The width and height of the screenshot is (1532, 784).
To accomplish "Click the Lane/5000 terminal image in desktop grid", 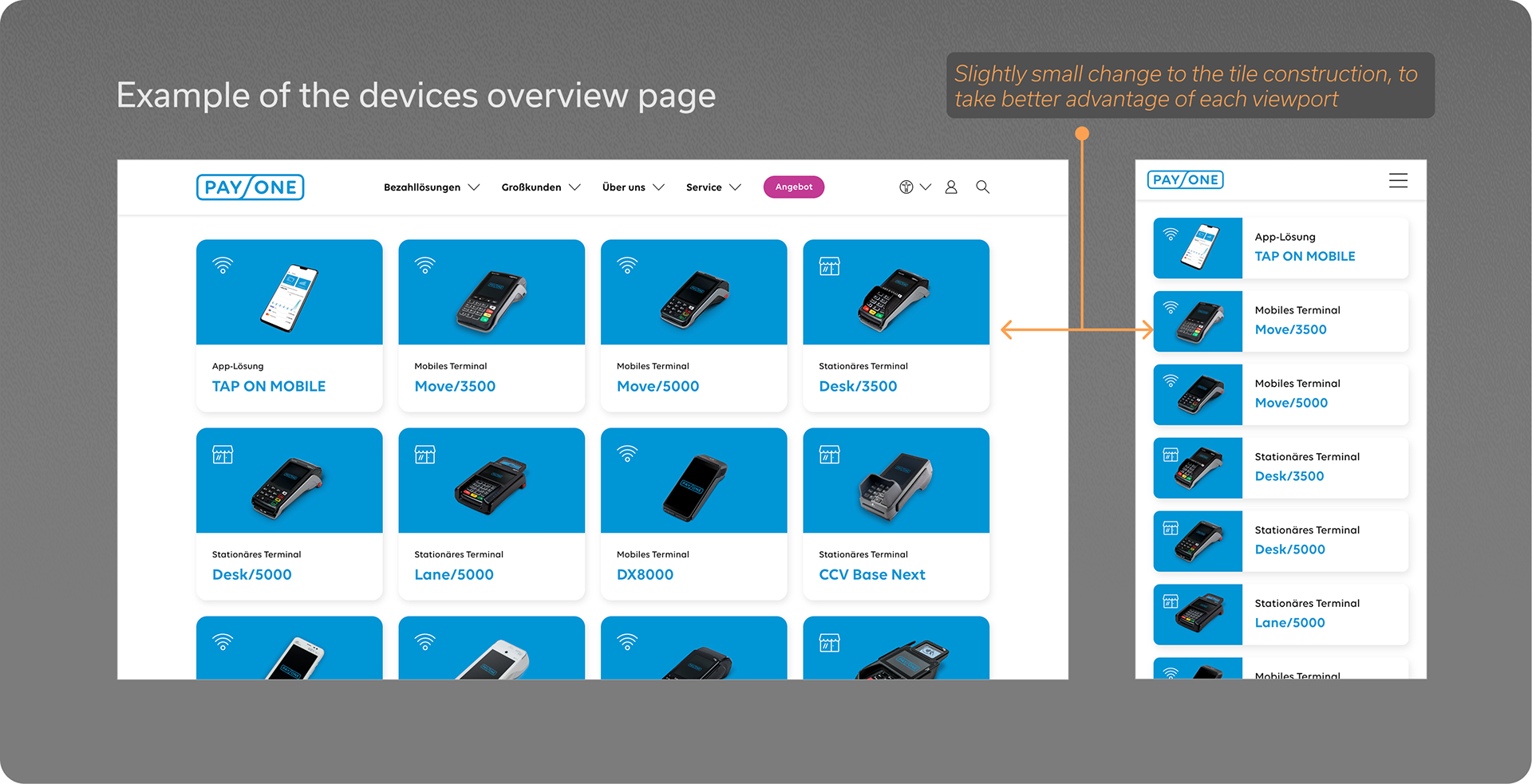I will pos(492,486).
